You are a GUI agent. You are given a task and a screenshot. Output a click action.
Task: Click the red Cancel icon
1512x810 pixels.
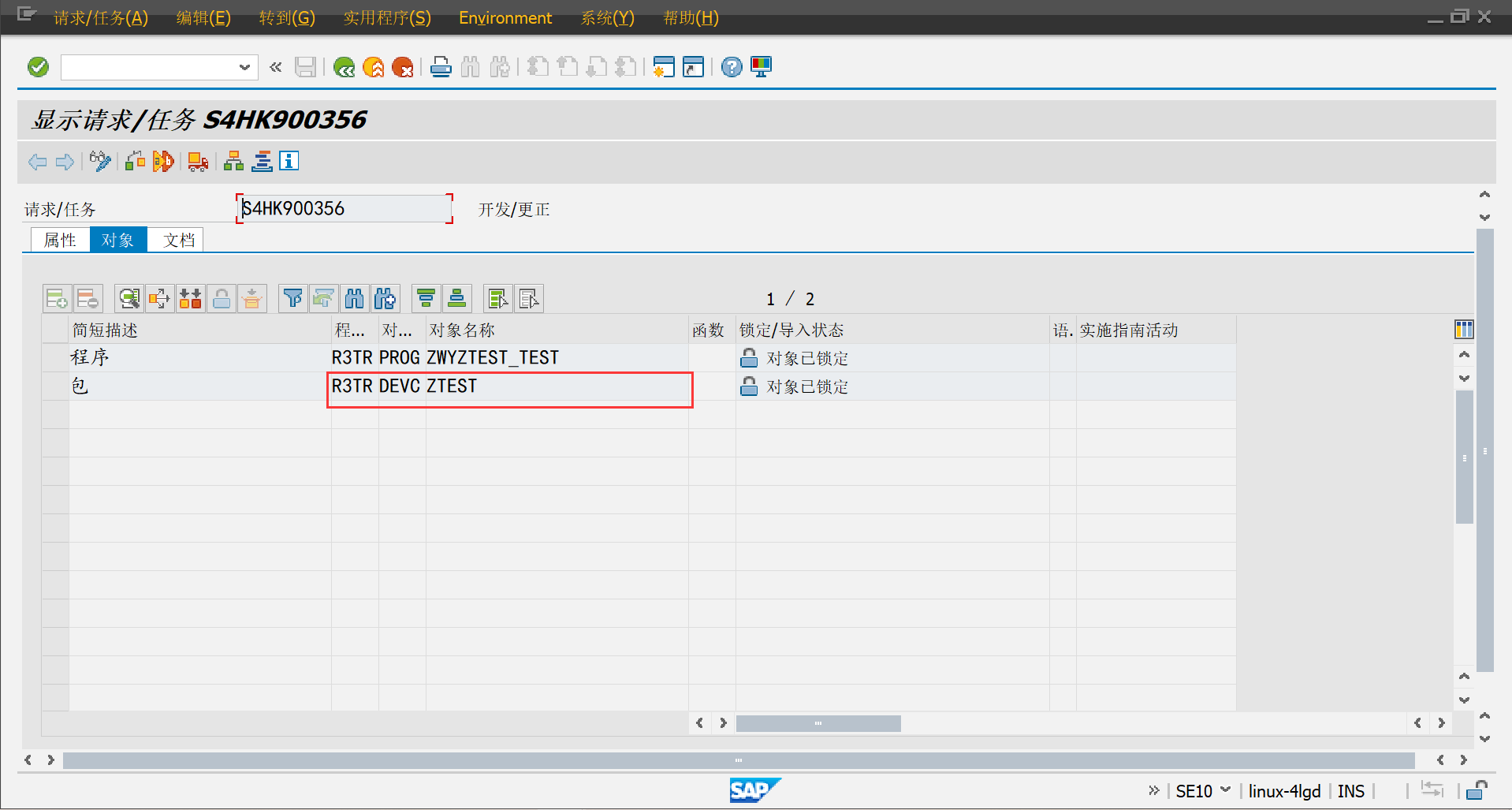point(403,68)
